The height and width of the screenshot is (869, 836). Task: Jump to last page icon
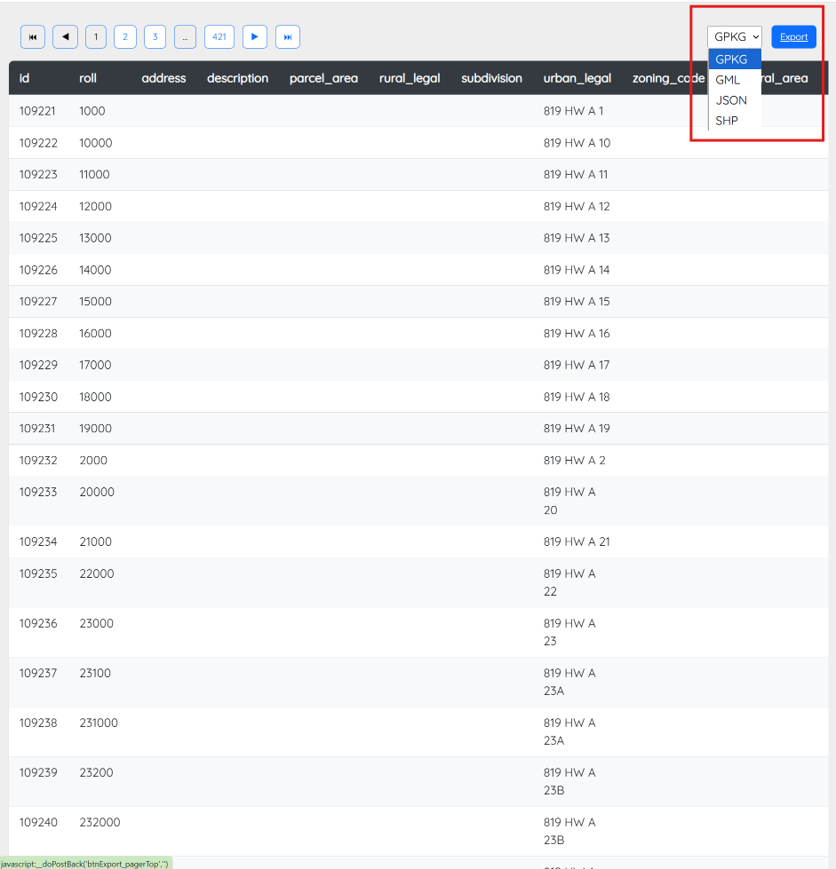click(287, 37)
